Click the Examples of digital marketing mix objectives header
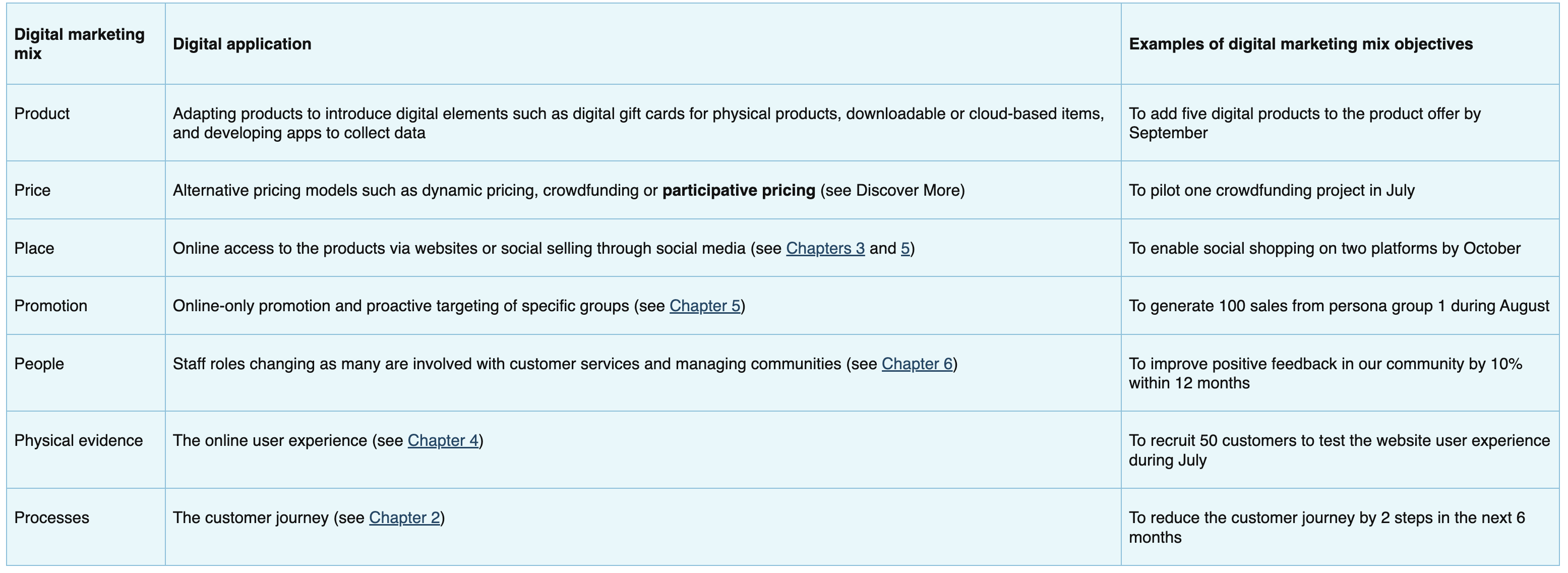The image size is (1568, 573). 1300,44
